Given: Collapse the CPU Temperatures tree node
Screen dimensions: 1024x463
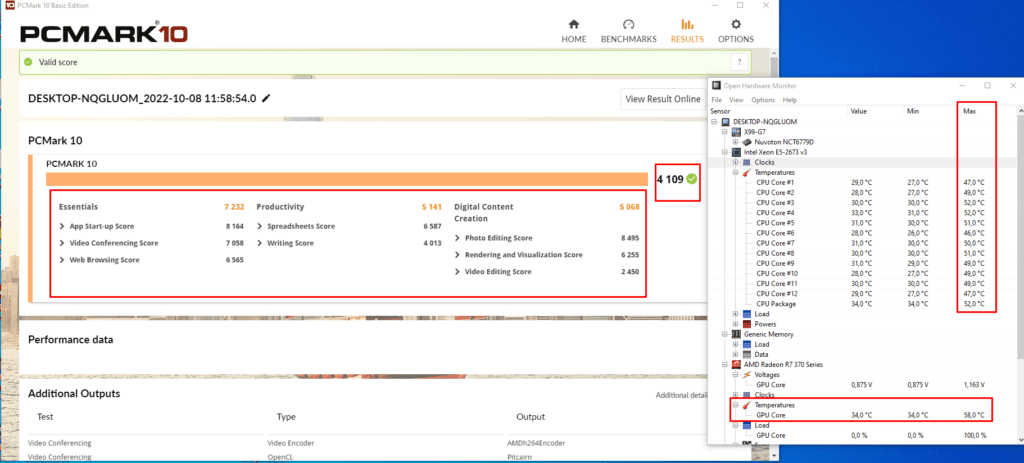Looking at the screenshot, I should click(x=735, y=172).
